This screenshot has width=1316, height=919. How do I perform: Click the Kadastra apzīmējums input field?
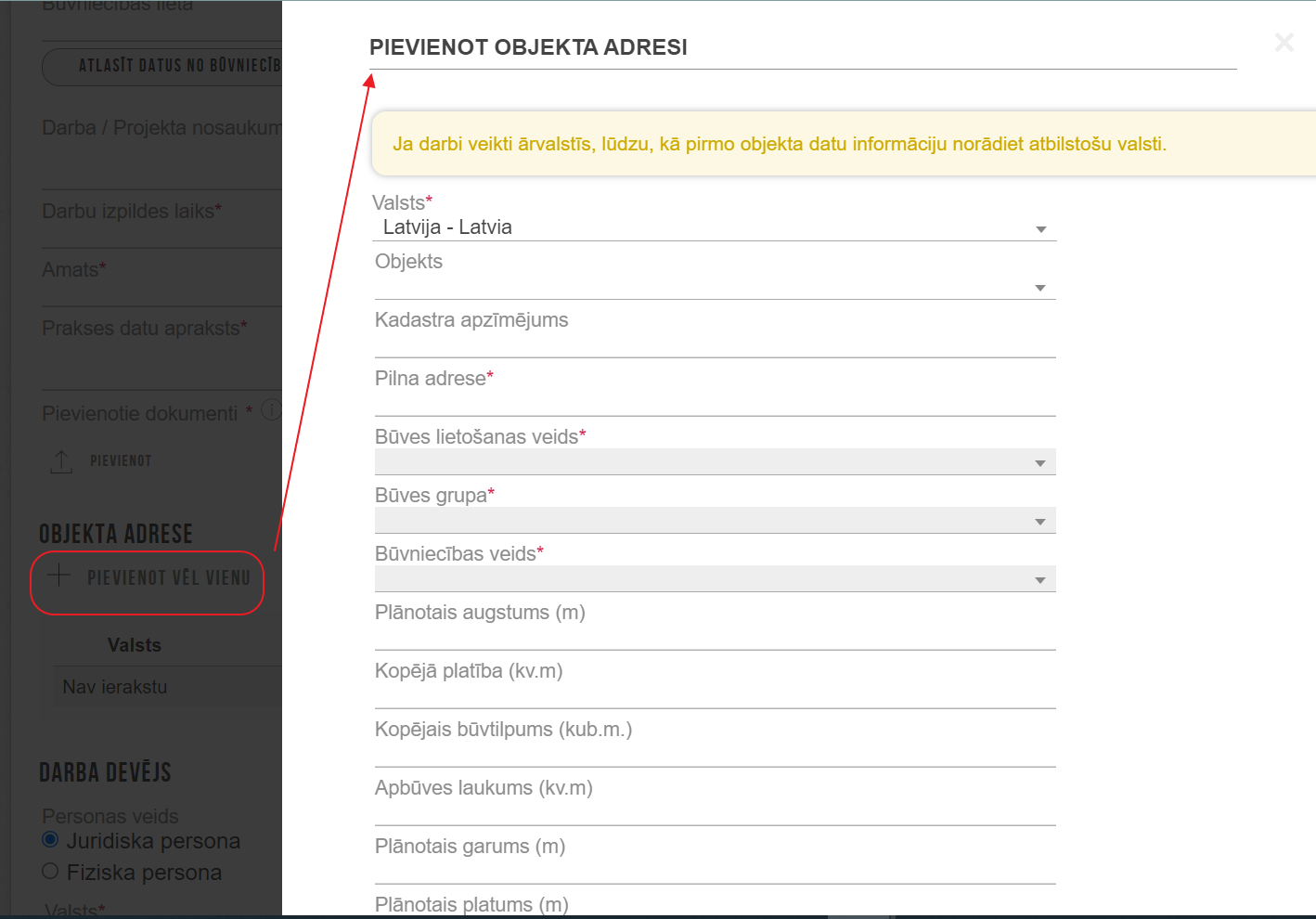coord(715,344)
